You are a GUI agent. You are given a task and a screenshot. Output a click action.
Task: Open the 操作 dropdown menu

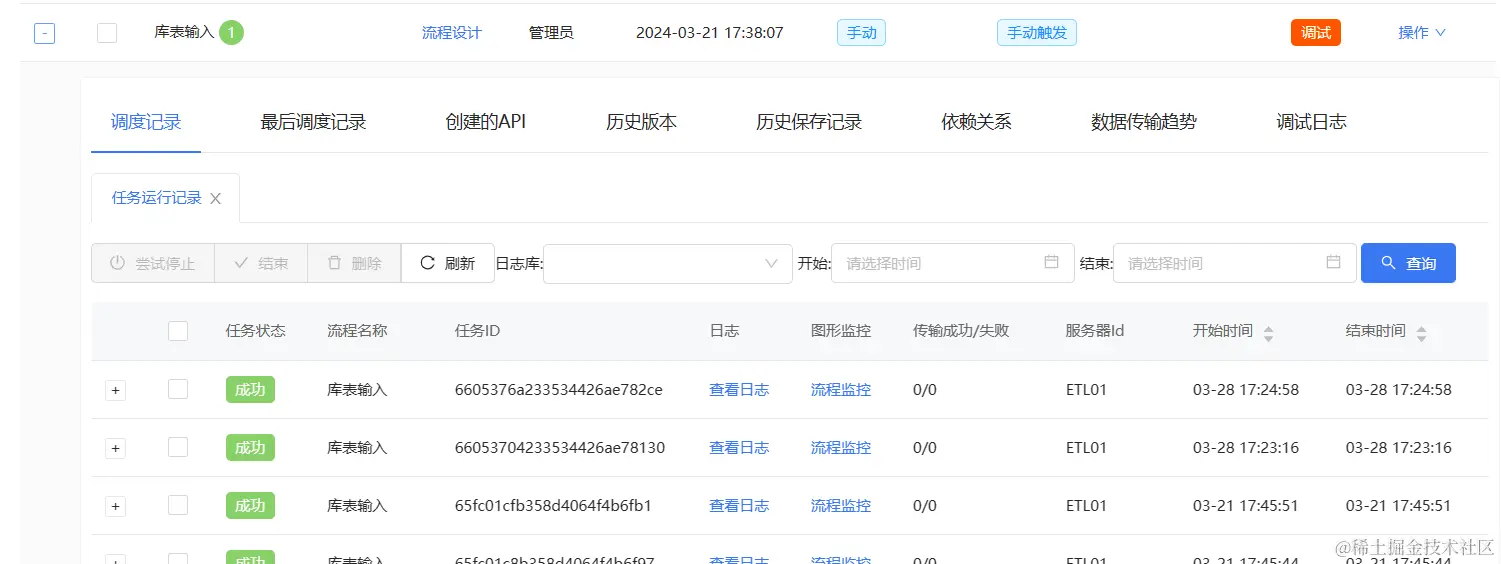(x=1422, y=33)
